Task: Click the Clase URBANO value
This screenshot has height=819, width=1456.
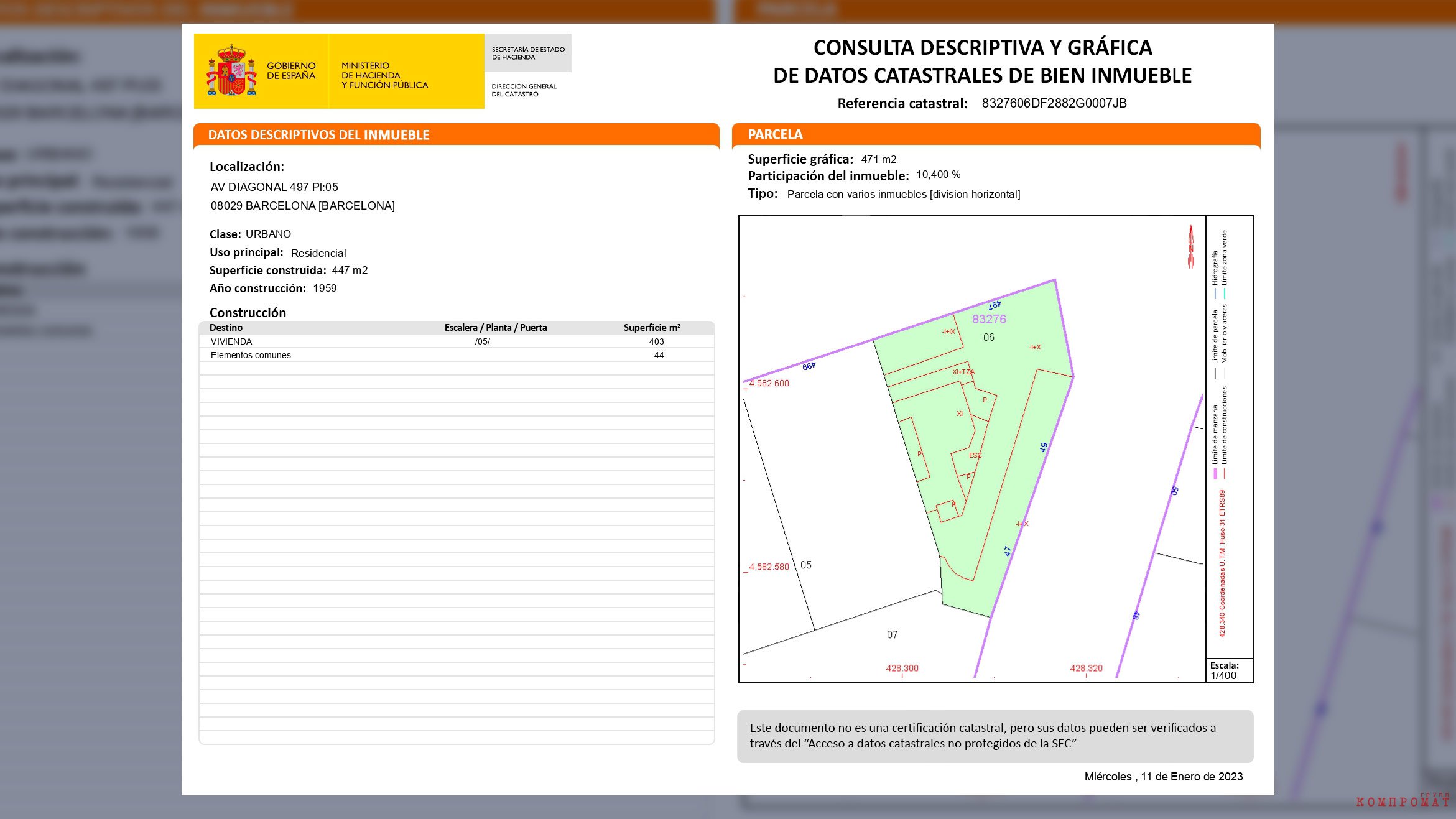Action: coord(268,234)
